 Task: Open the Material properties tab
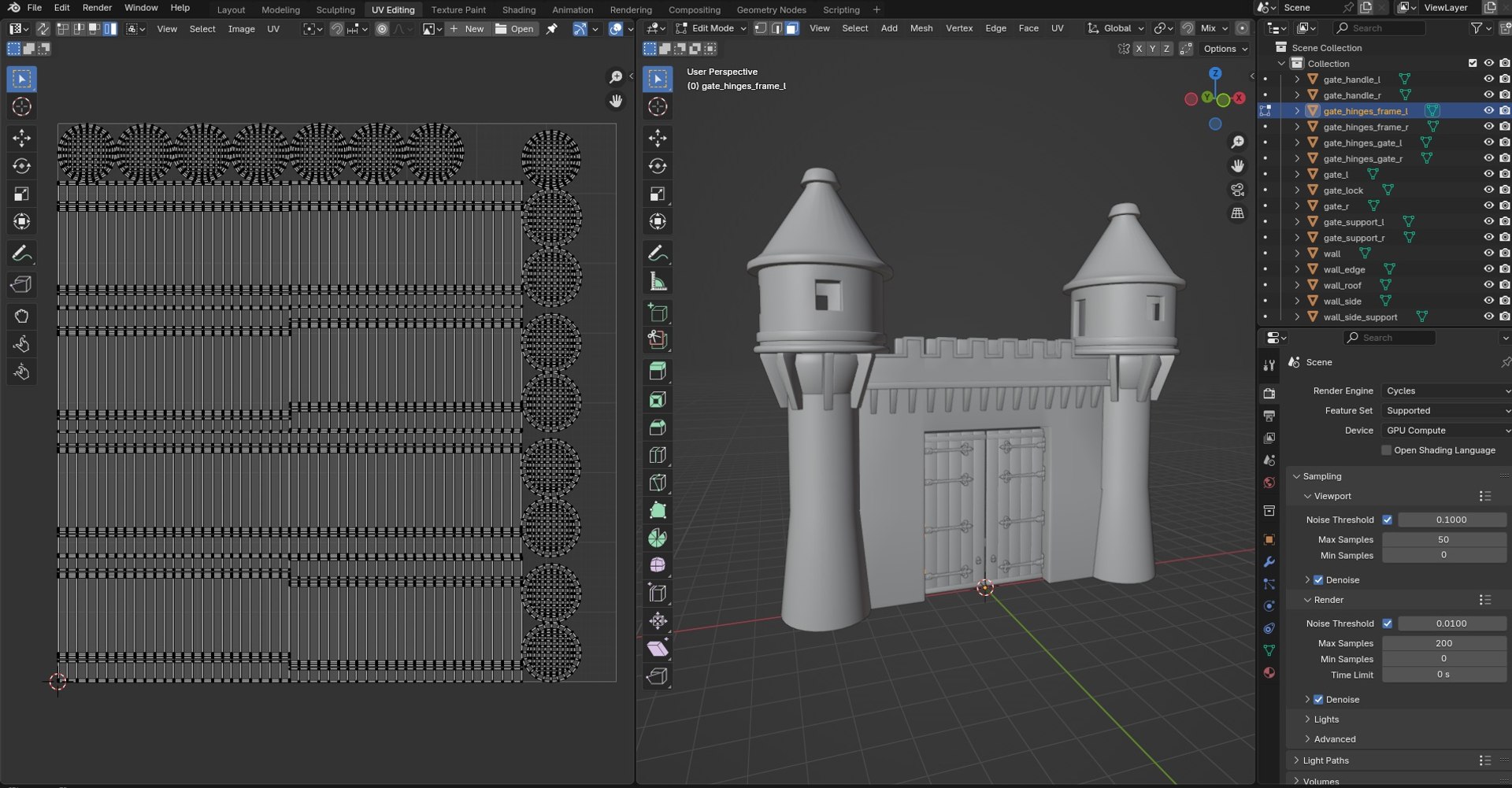pyautogui.click(x=1269, y=672)
